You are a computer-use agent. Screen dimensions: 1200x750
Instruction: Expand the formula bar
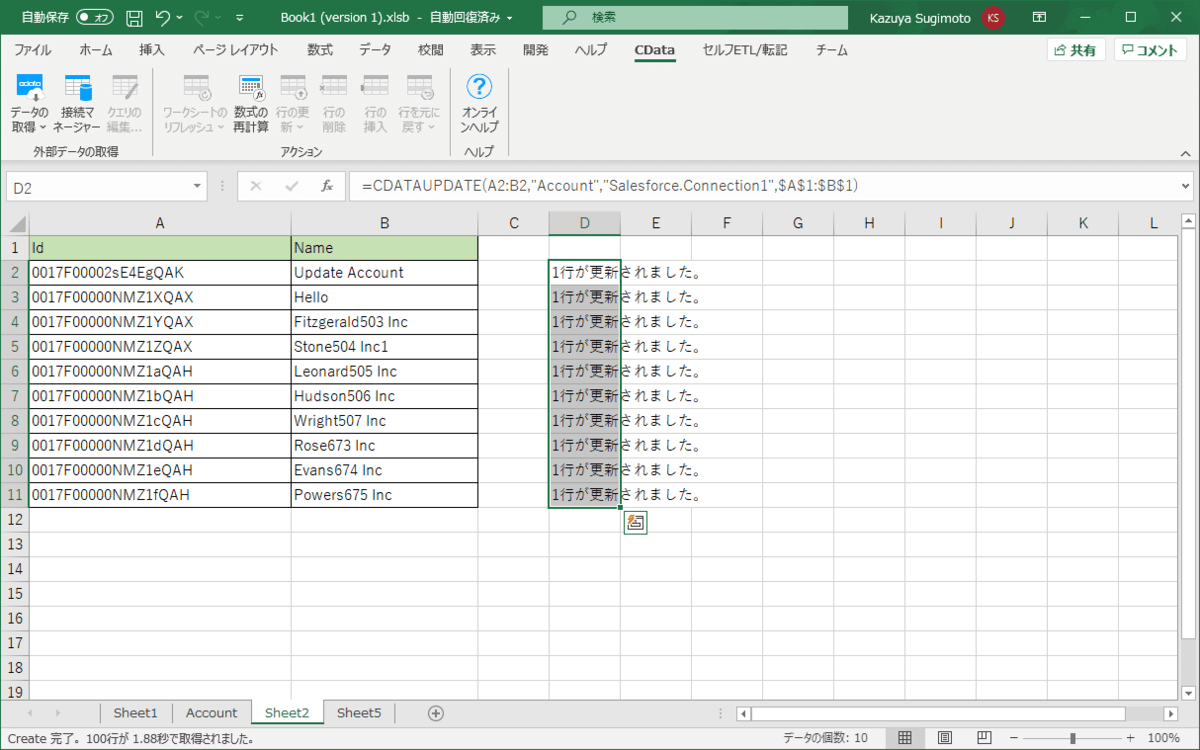pos(1186,186)
